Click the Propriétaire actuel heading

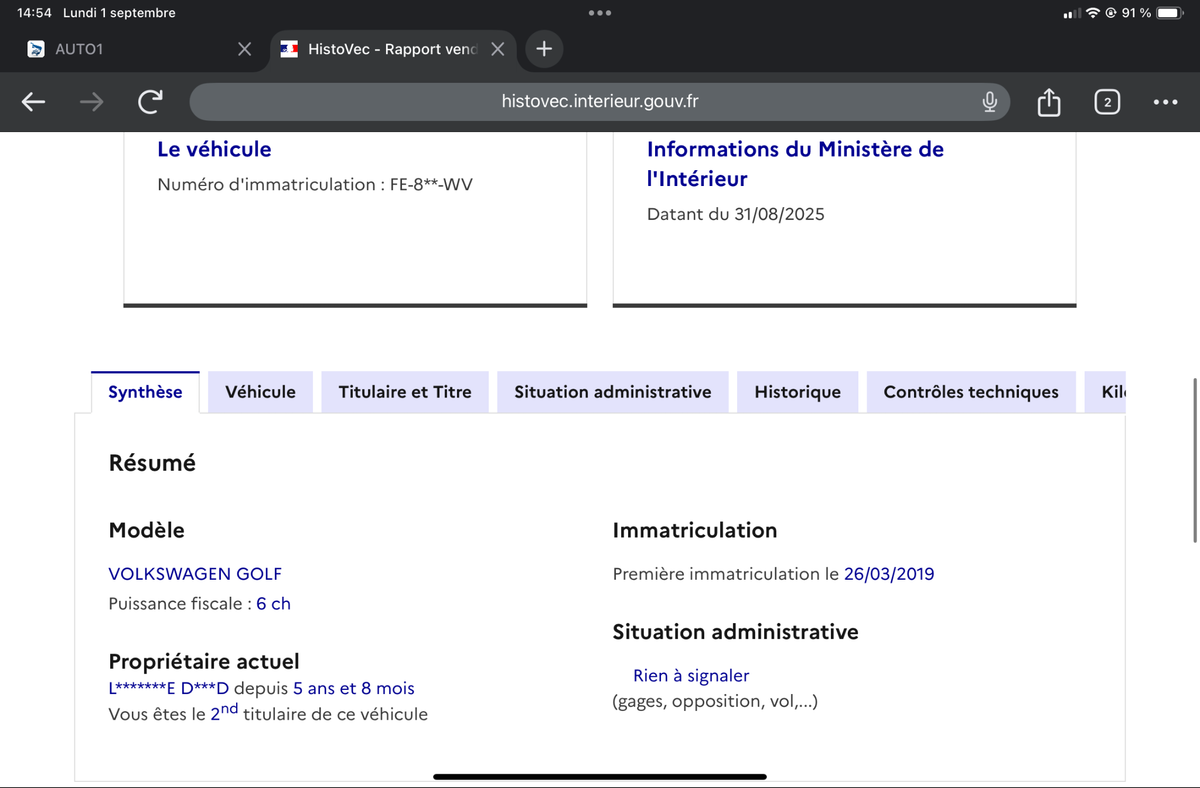point(204,661)
